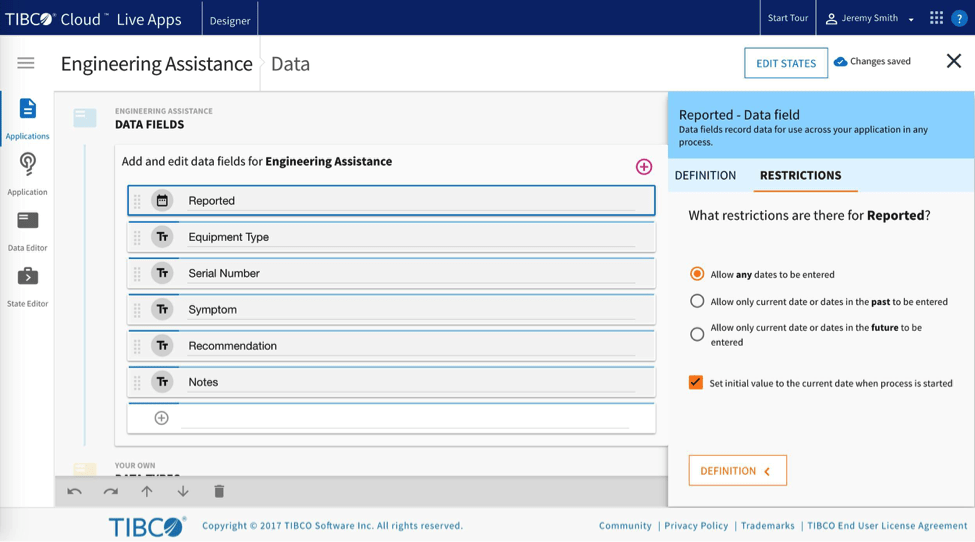
Task: Click the text type icon on Symptom
Action: (162, 309)
